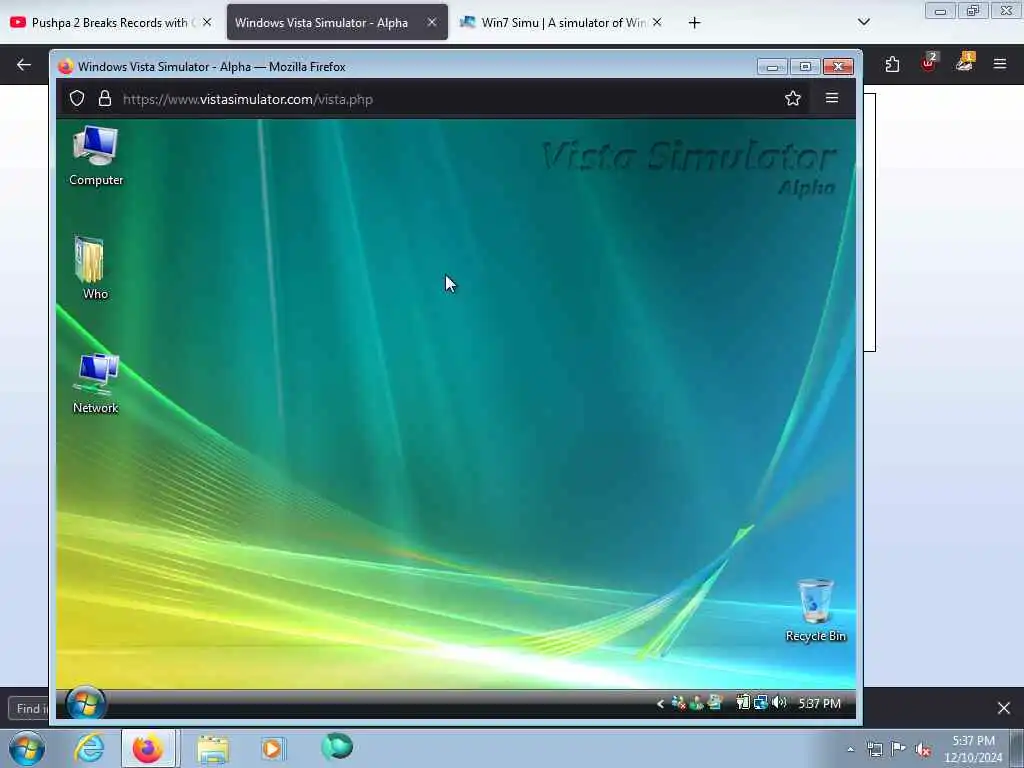
Task: Click the muted volume tray icon
Action: [923, 750]
